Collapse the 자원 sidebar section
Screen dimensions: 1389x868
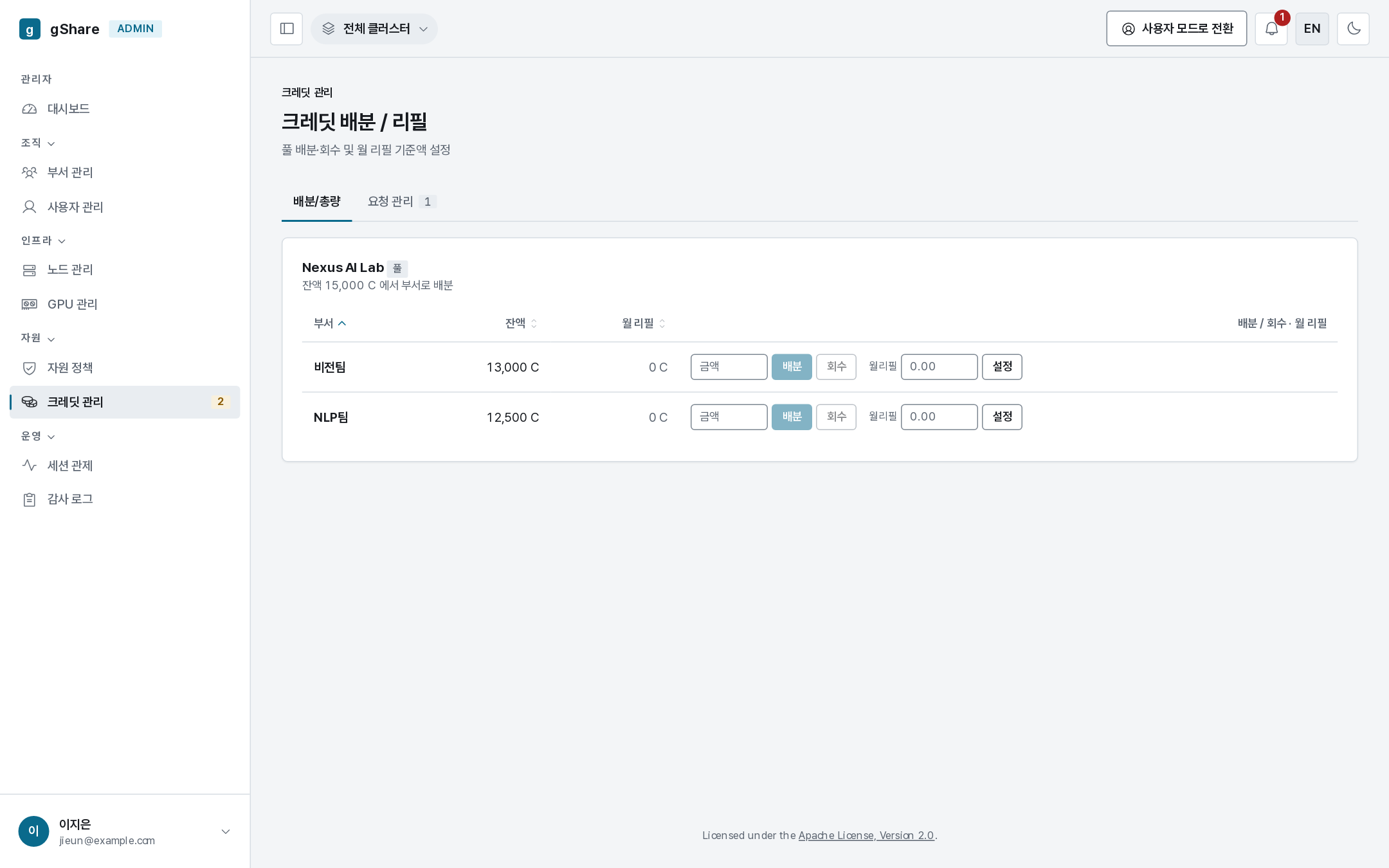coord(38,338)
